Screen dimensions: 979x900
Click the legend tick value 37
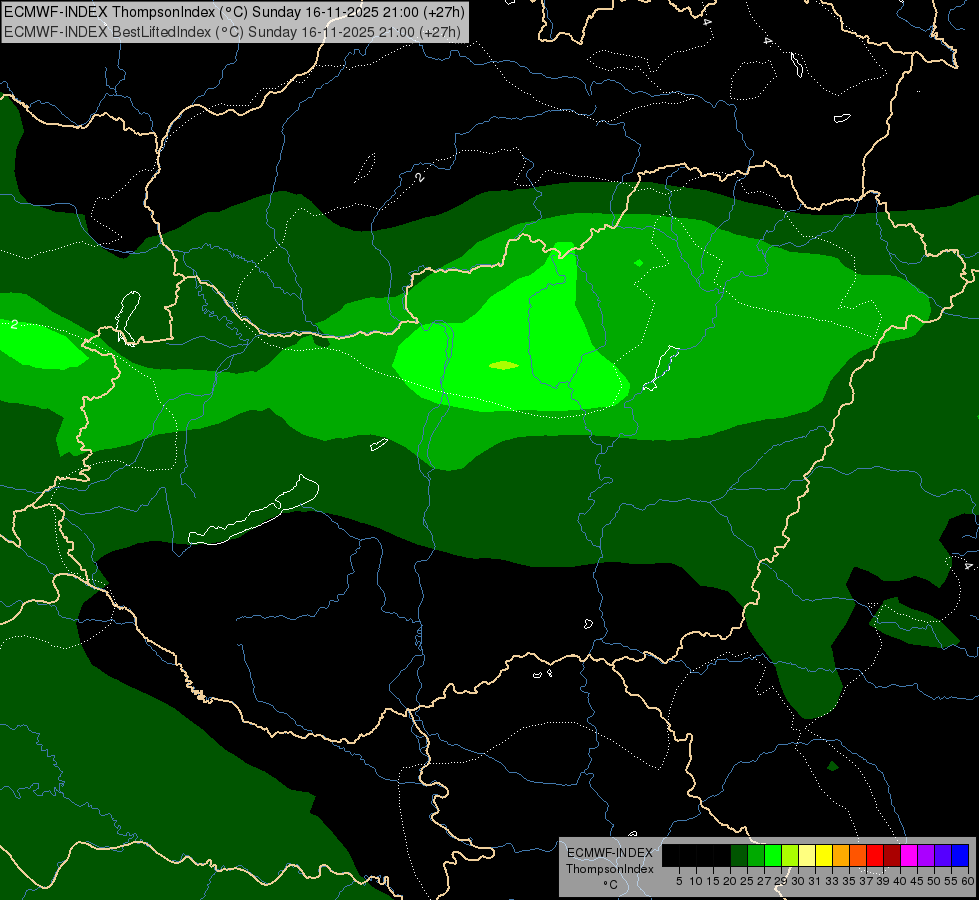(x=865, y=881)
